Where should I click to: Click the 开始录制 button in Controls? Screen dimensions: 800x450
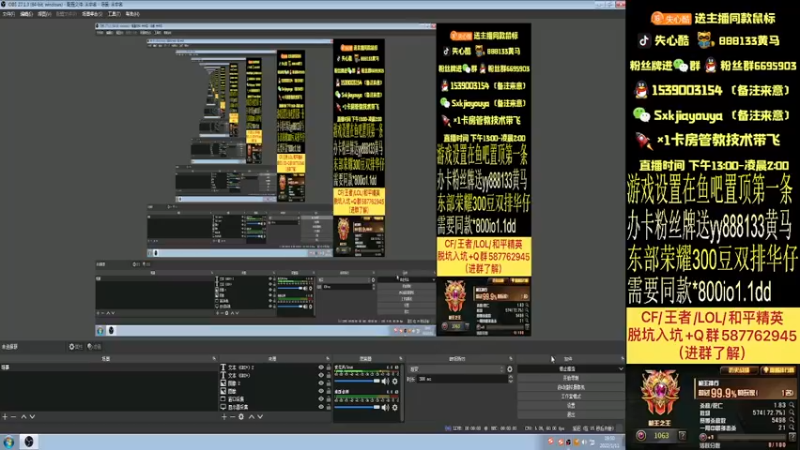click(x=571, y=378)
